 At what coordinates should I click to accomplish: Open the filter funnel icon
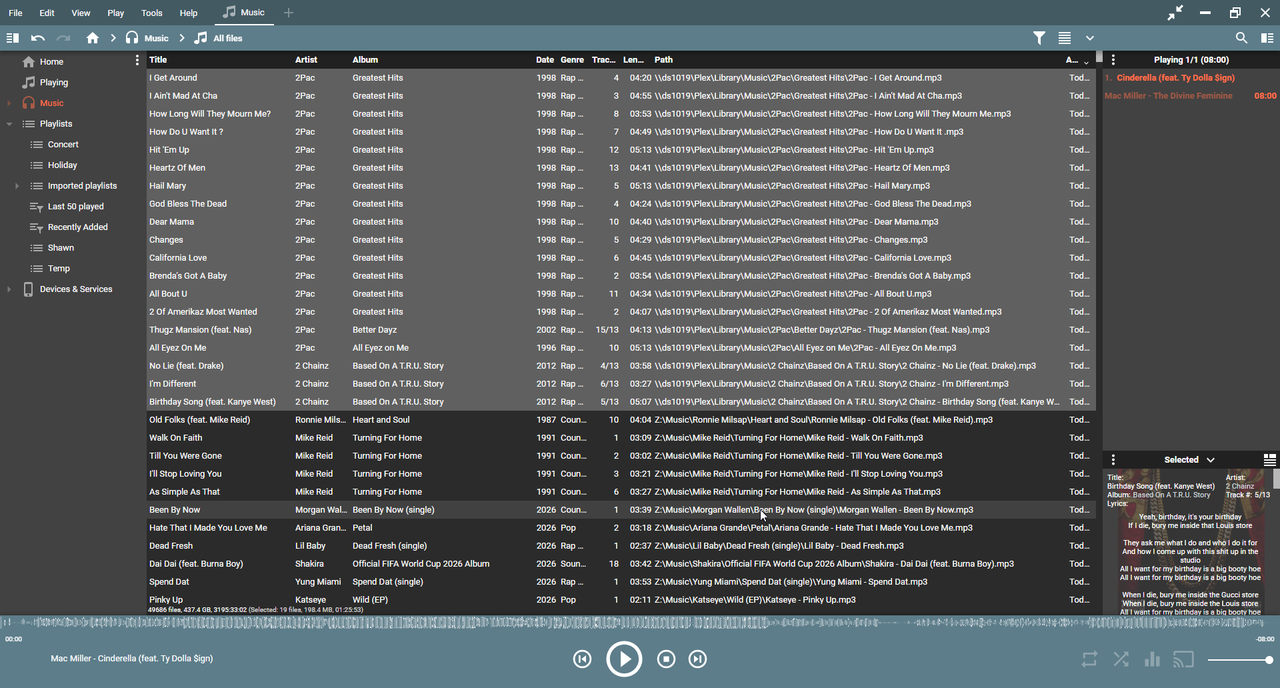click(x=1039, y=38)
